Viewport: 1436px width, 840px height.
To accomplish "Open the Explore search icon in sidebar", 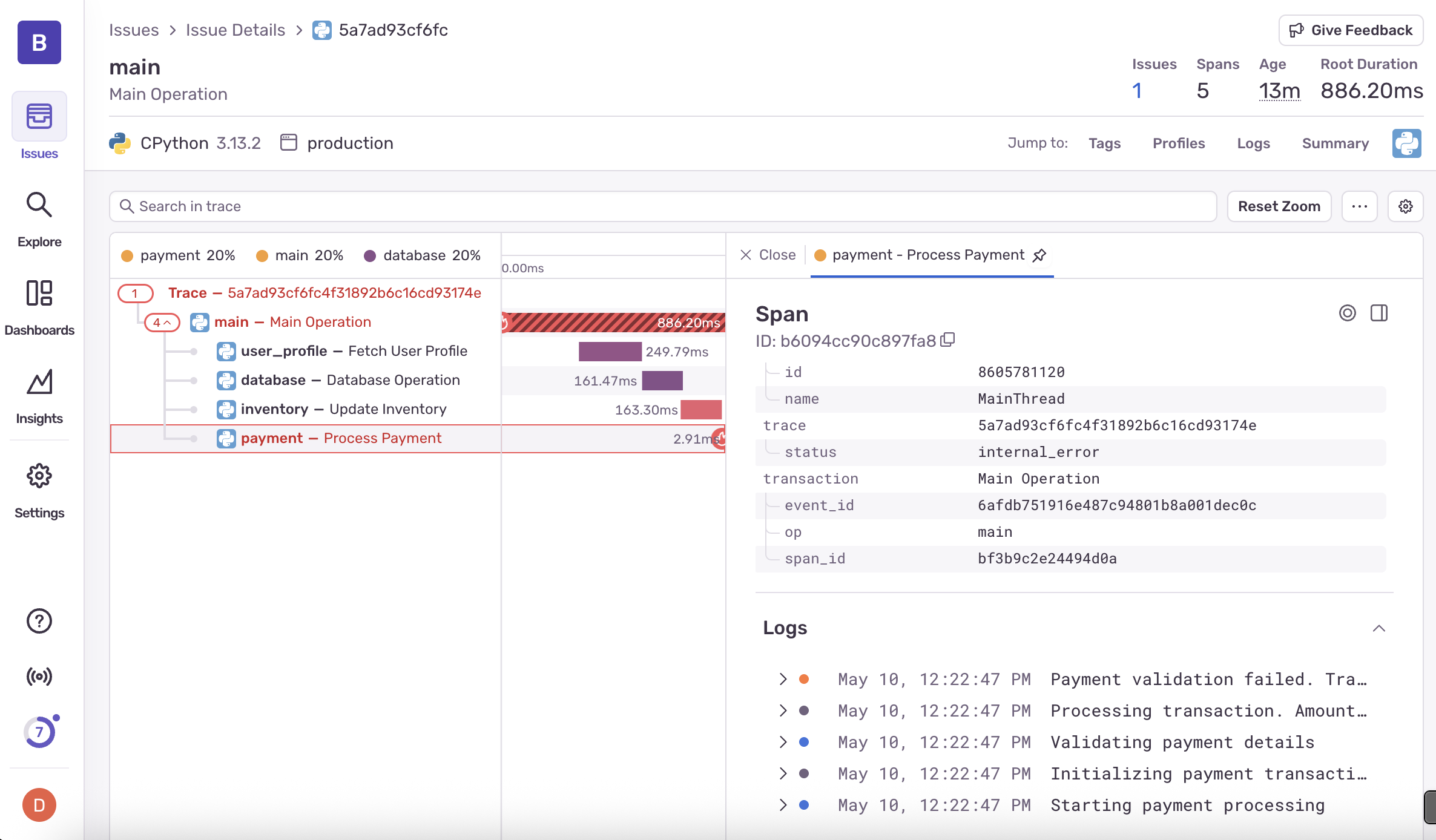I will (39, 206).
